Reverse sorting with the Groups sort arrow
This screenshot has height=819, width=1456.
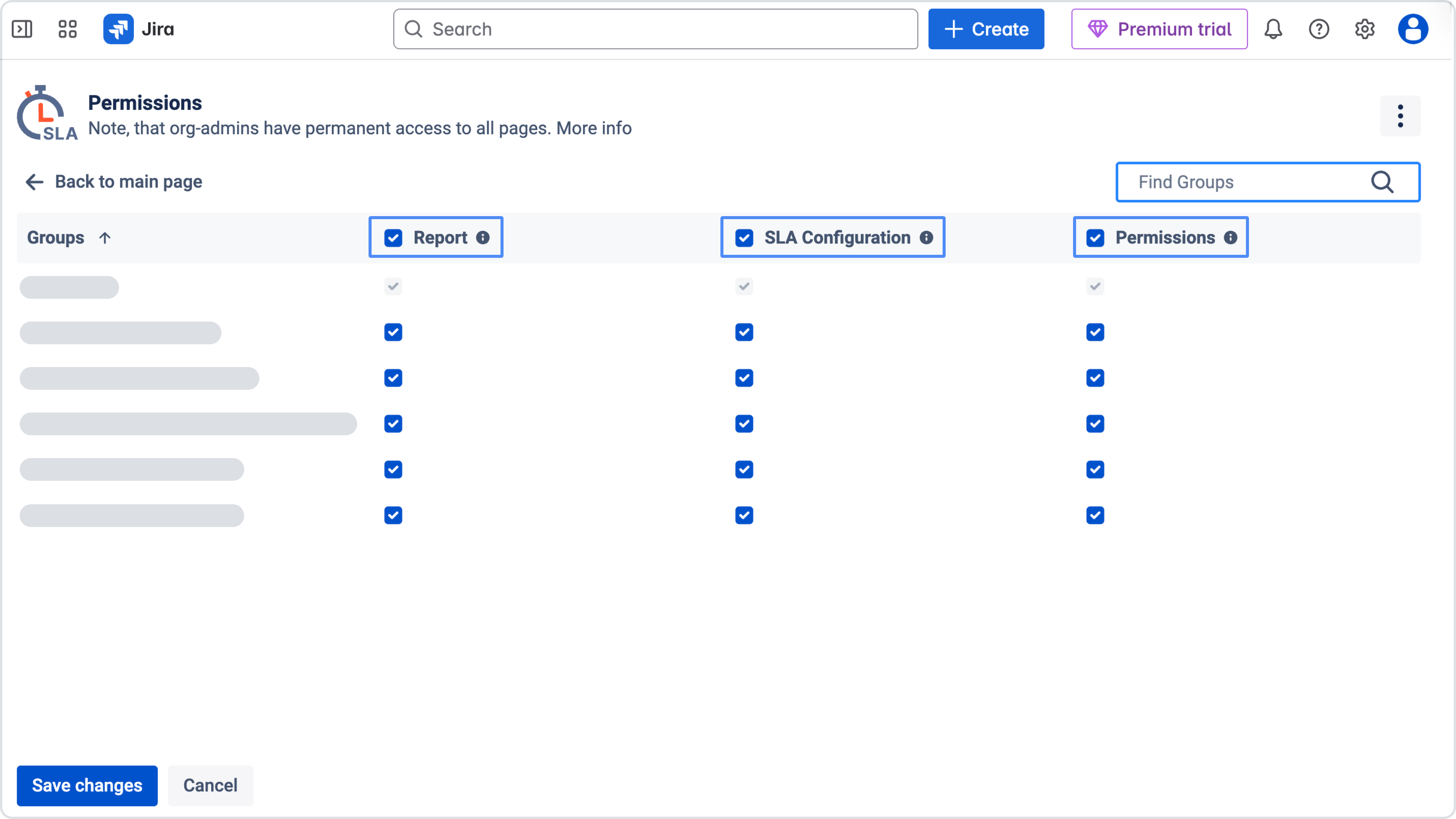[105, 237]
